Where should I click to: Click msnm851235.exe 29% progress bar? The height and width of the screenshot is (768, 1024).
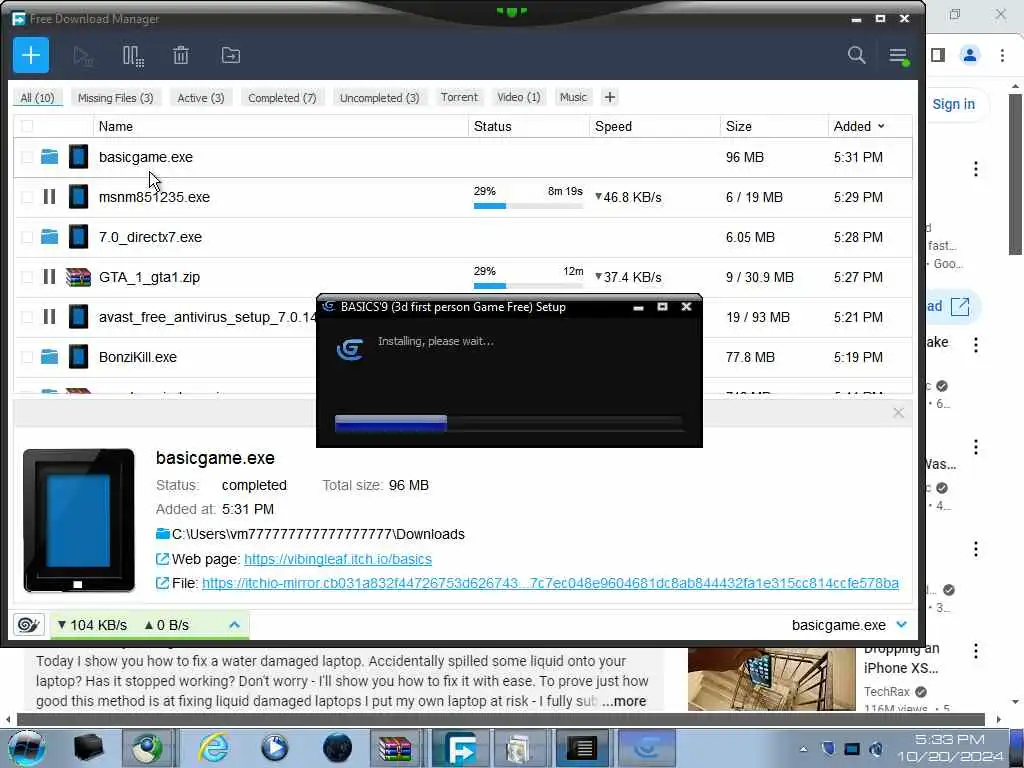point(528,206)
